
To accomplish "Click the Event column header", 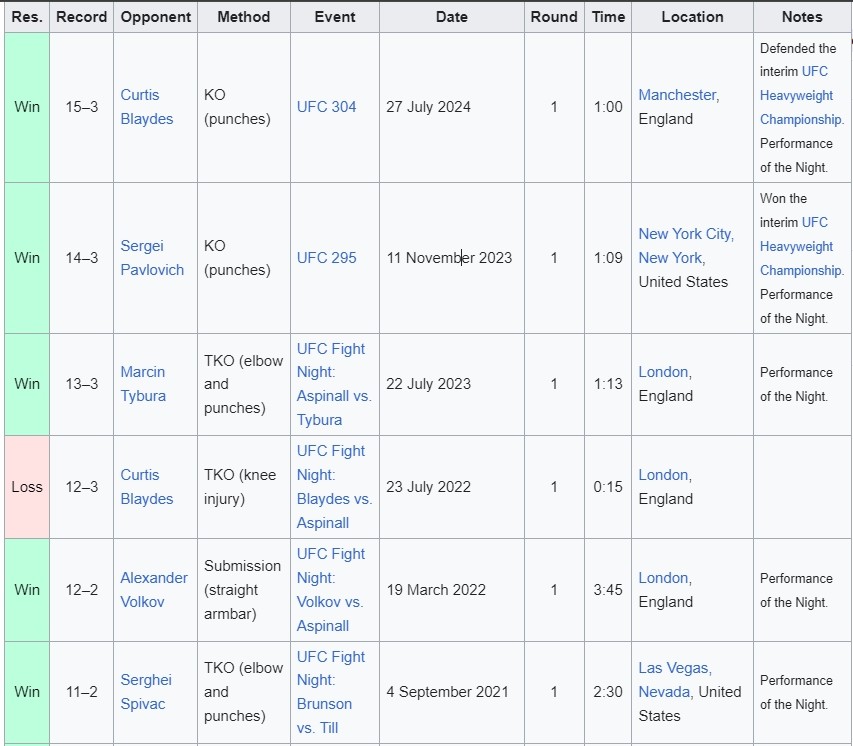I will click(x=335, y=17).
